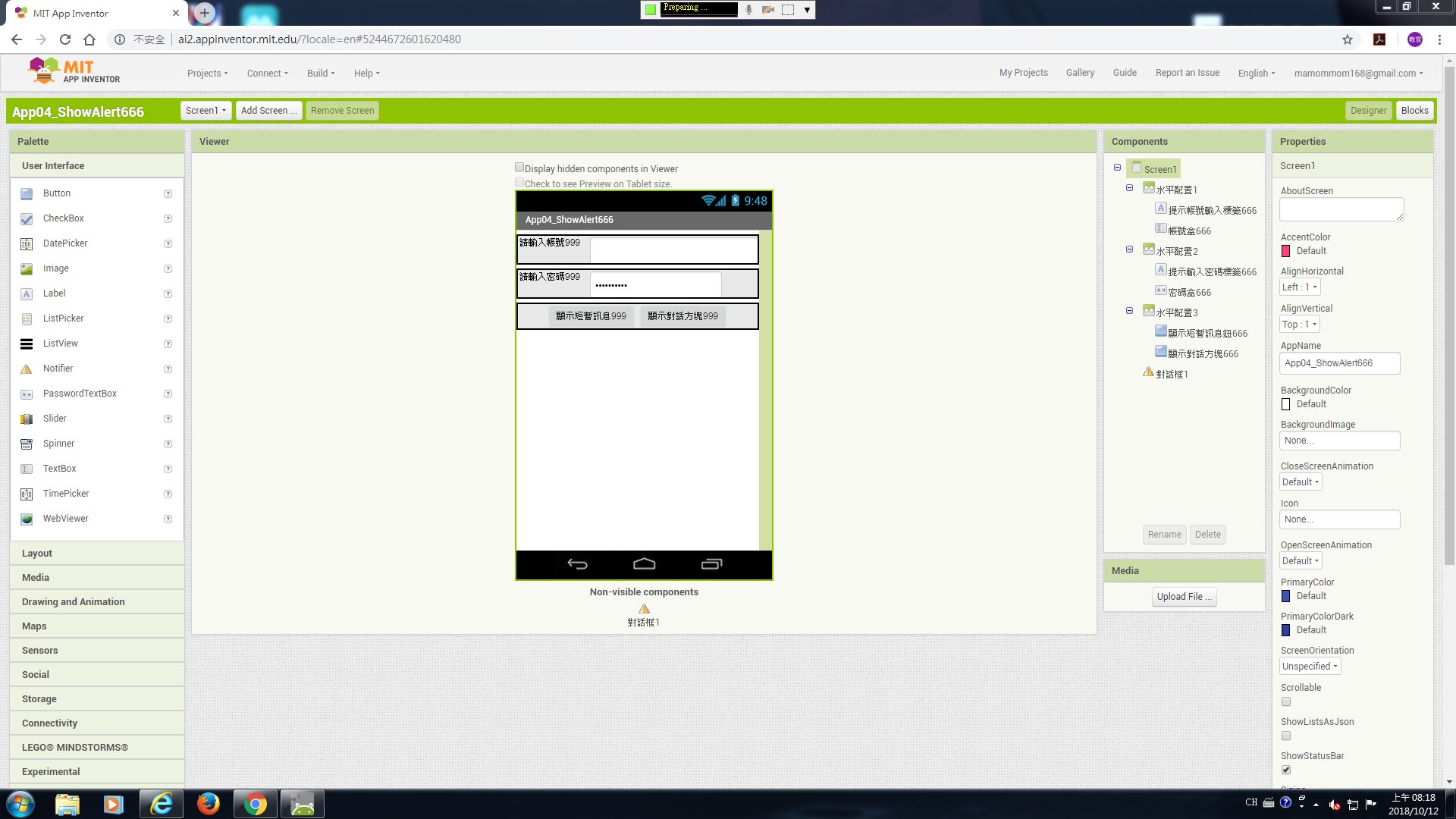Click the Upload File button

pyautogui.click(x=1184, y=597)
